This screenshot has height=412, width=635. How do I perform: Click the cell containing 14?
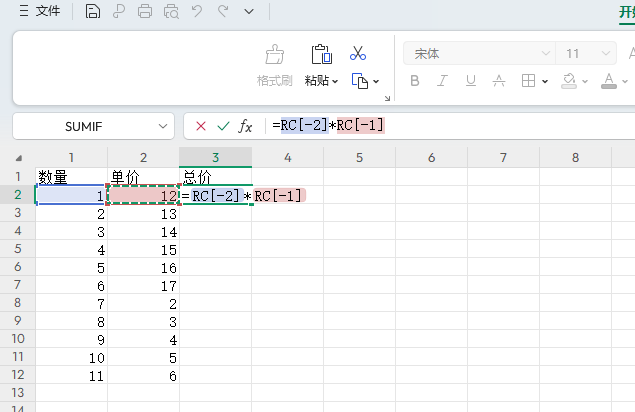pos(143,231)
